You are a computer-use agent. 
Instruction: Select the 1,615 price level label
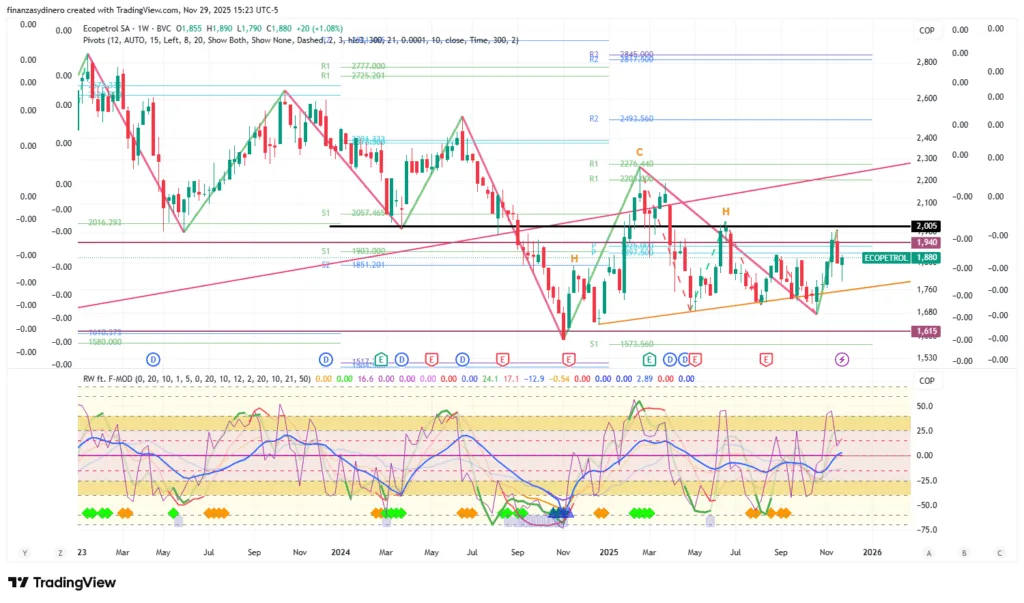[x=925, y=331]
